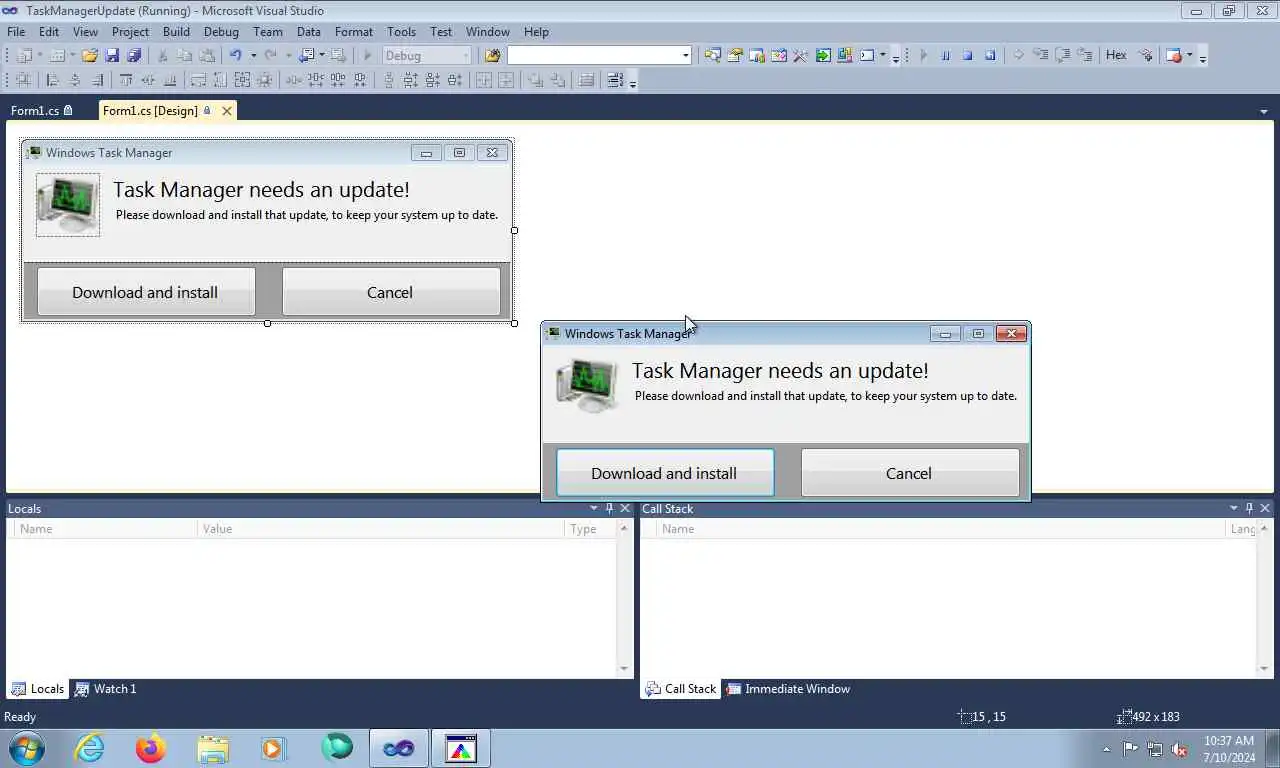
Task: Select the designer's Cancel button
Action: [391, 292]
